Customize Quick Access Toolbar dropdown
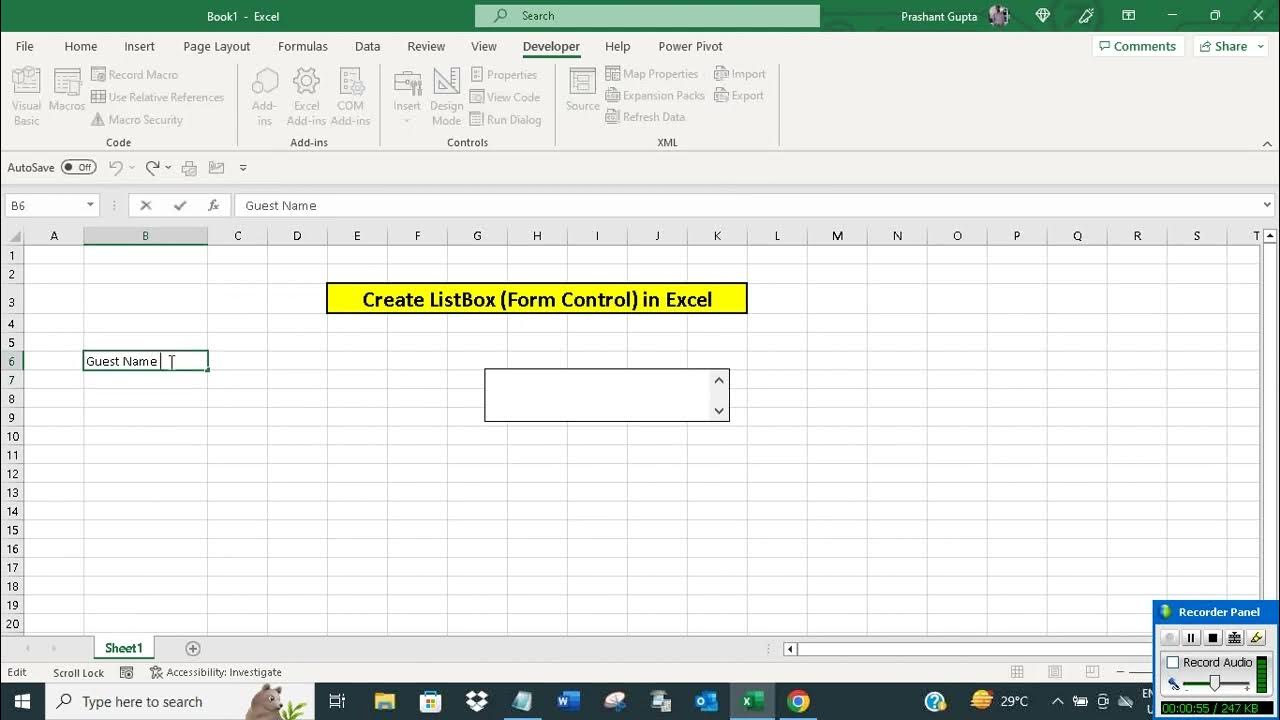1280x720 pixels. tap(243, 168)
